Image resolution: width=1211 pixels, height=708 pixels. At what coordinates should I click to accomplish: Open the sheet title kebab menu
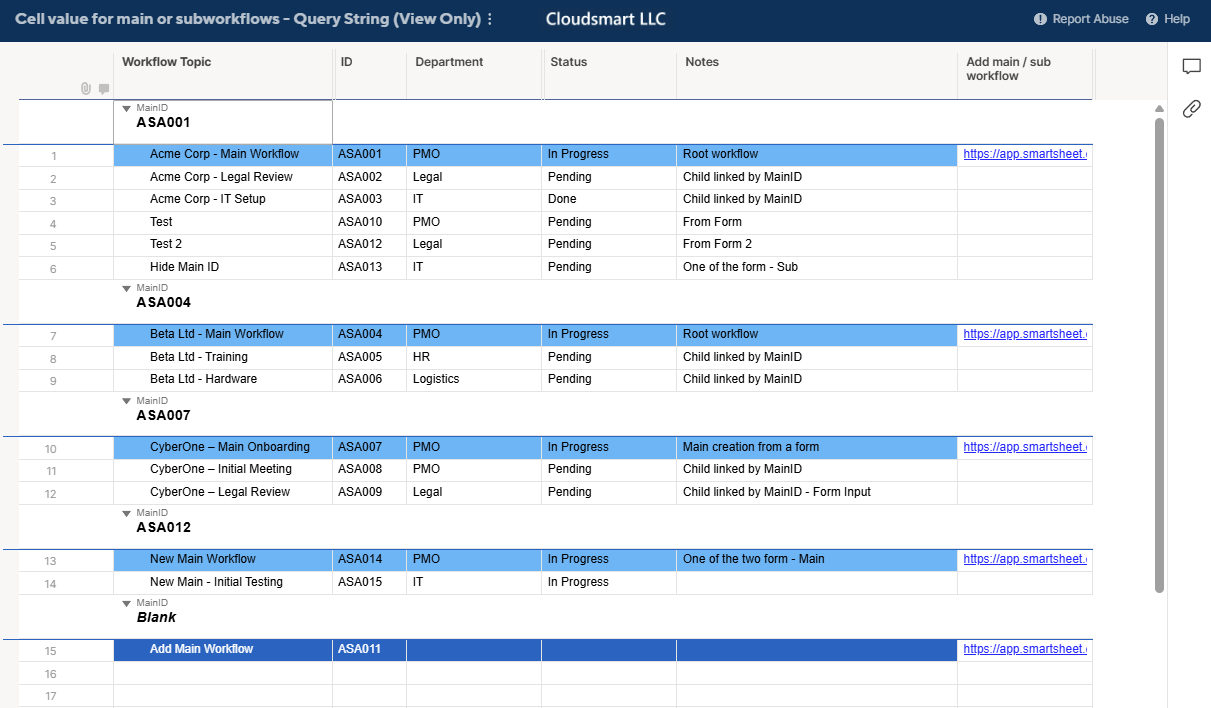[x=490, y=20]
